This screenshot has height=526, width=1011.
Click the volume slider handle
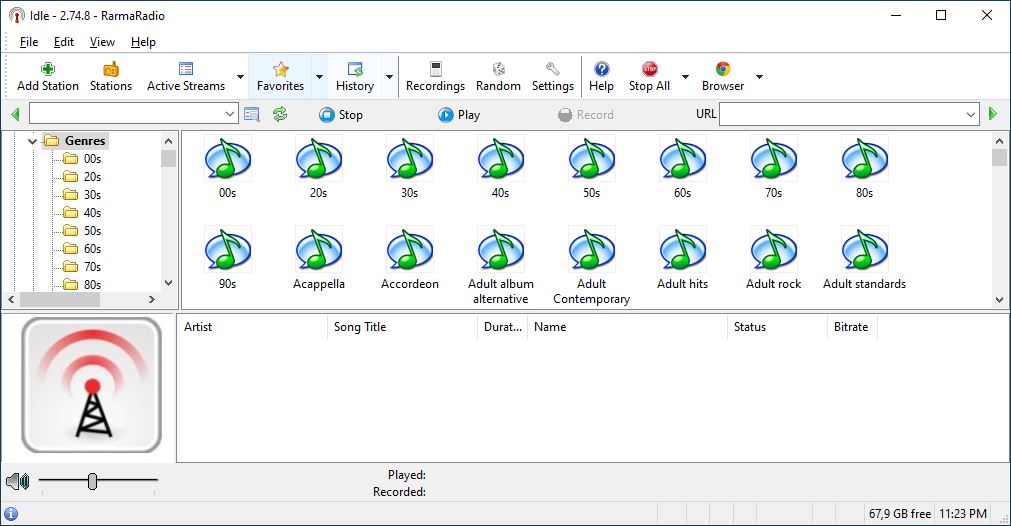coord(92,481)
